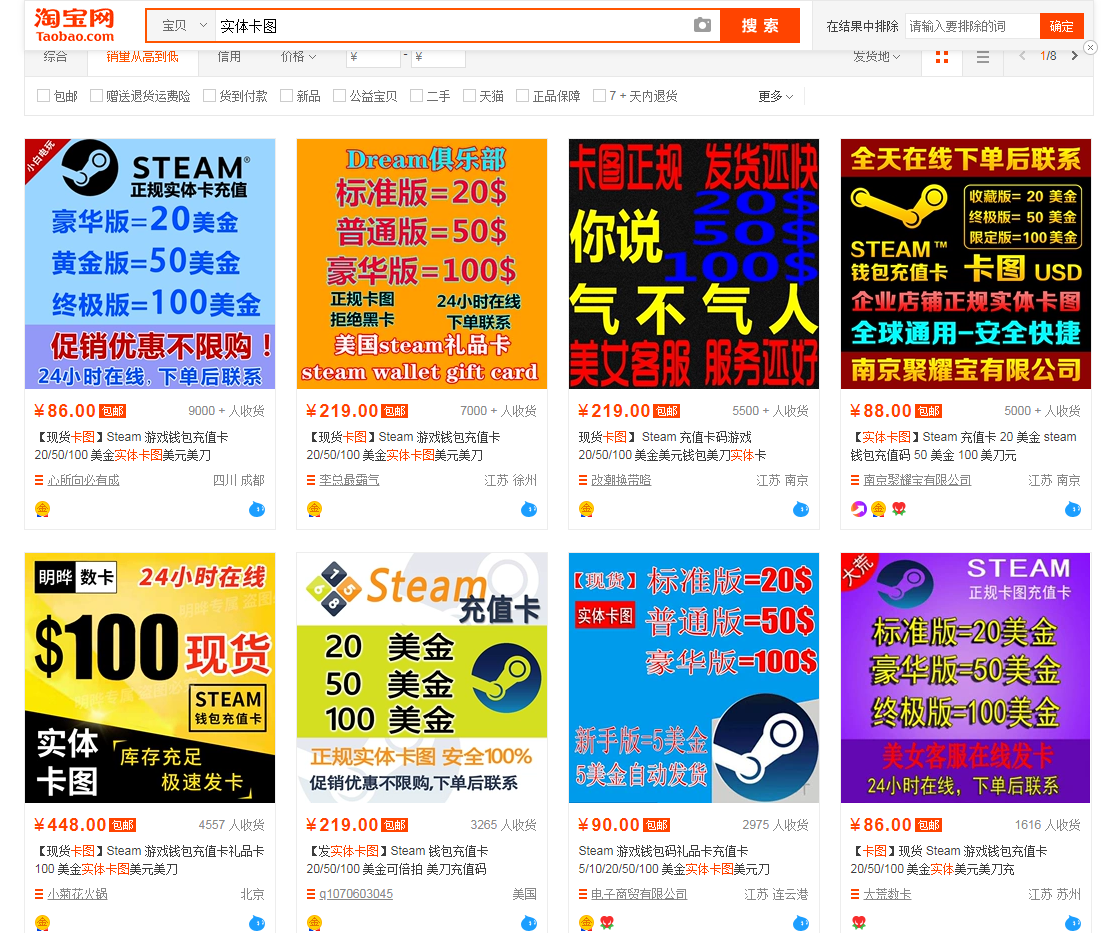Check the 包邮 free shipping filter

(x=43, y=96)
